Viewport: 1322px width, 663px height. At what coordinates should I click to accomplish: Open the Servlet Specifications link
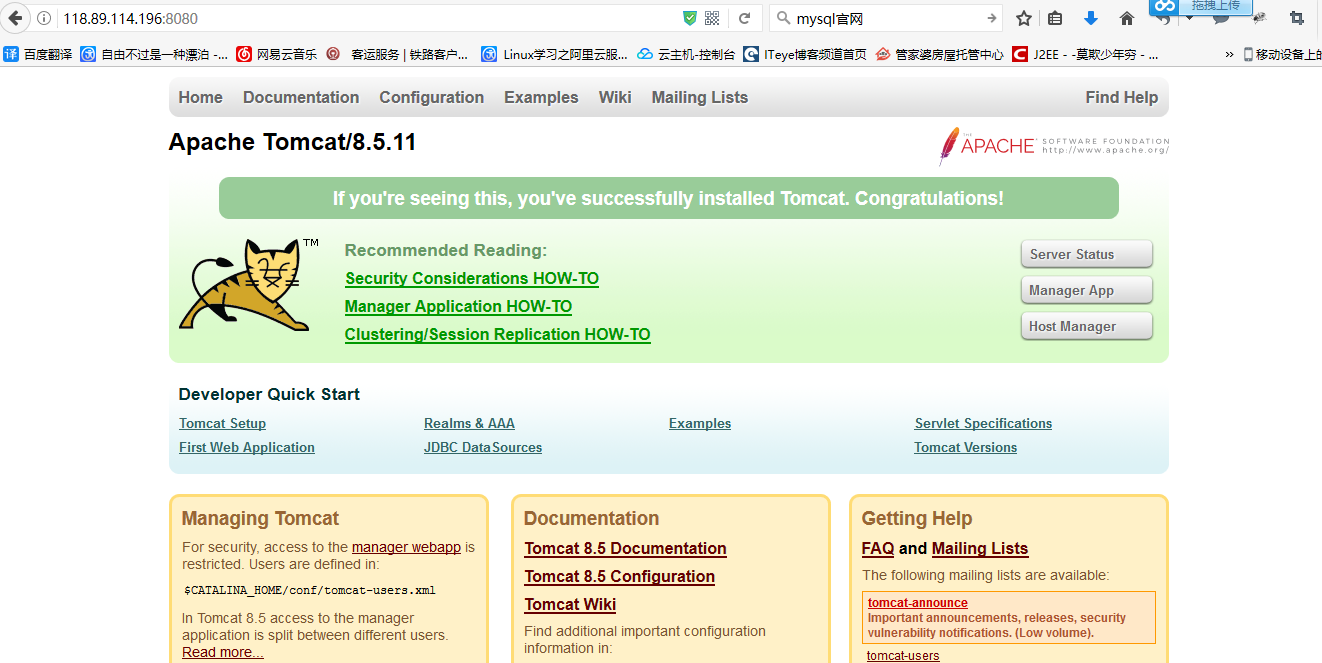(x=983, y=423)
